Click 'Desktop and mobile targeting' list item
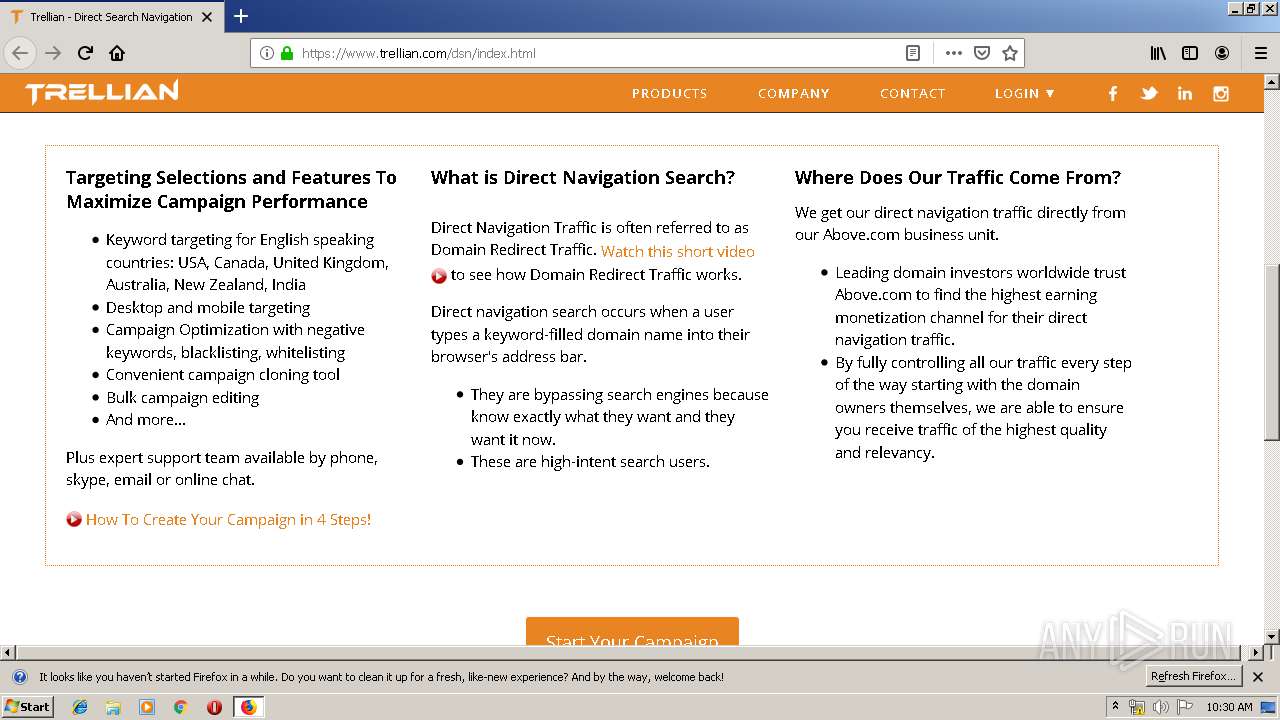Screen dimensions: 1280x720 click(x=208, y=307)
